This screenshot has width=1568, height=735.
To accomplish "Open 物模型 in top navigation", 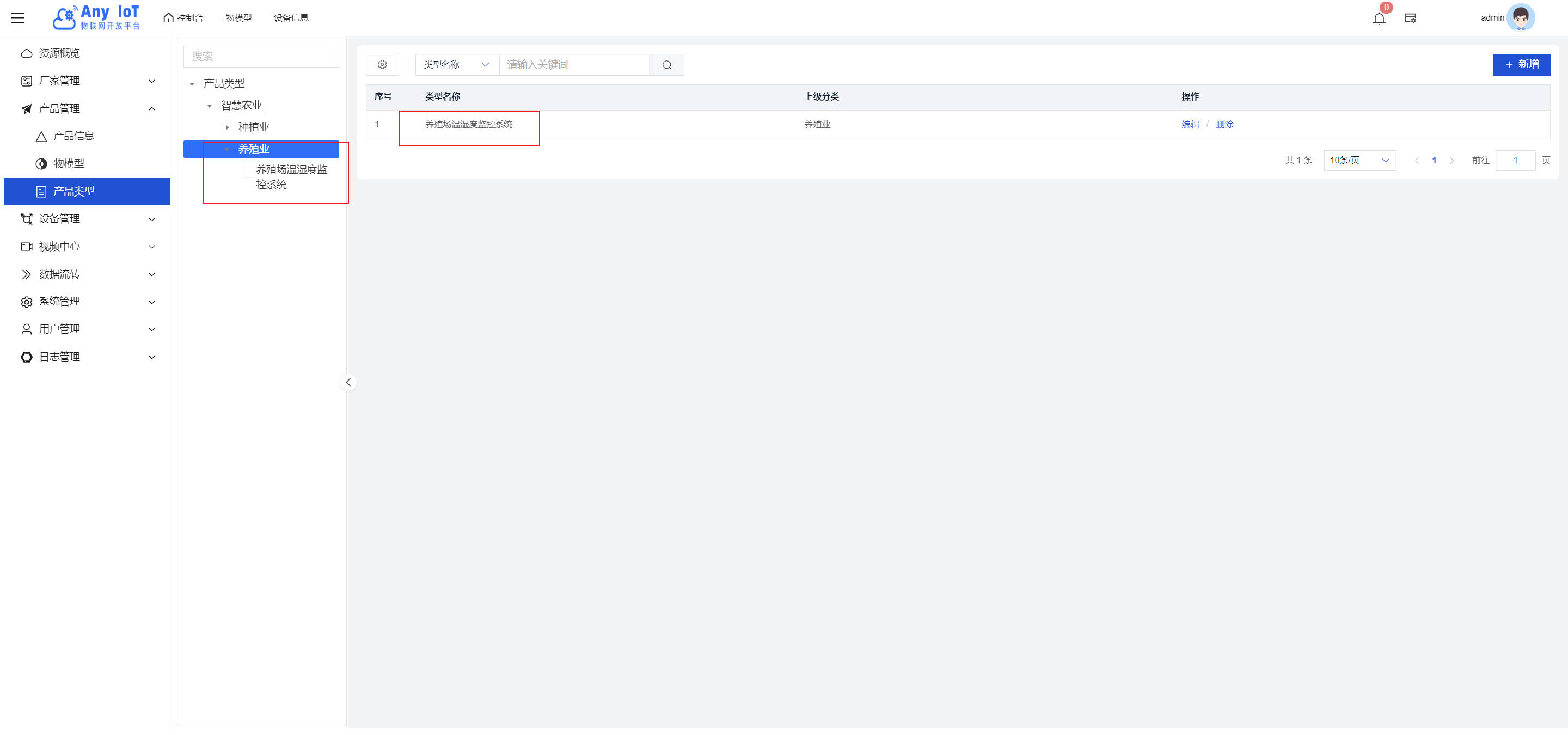I will (238, 17).
